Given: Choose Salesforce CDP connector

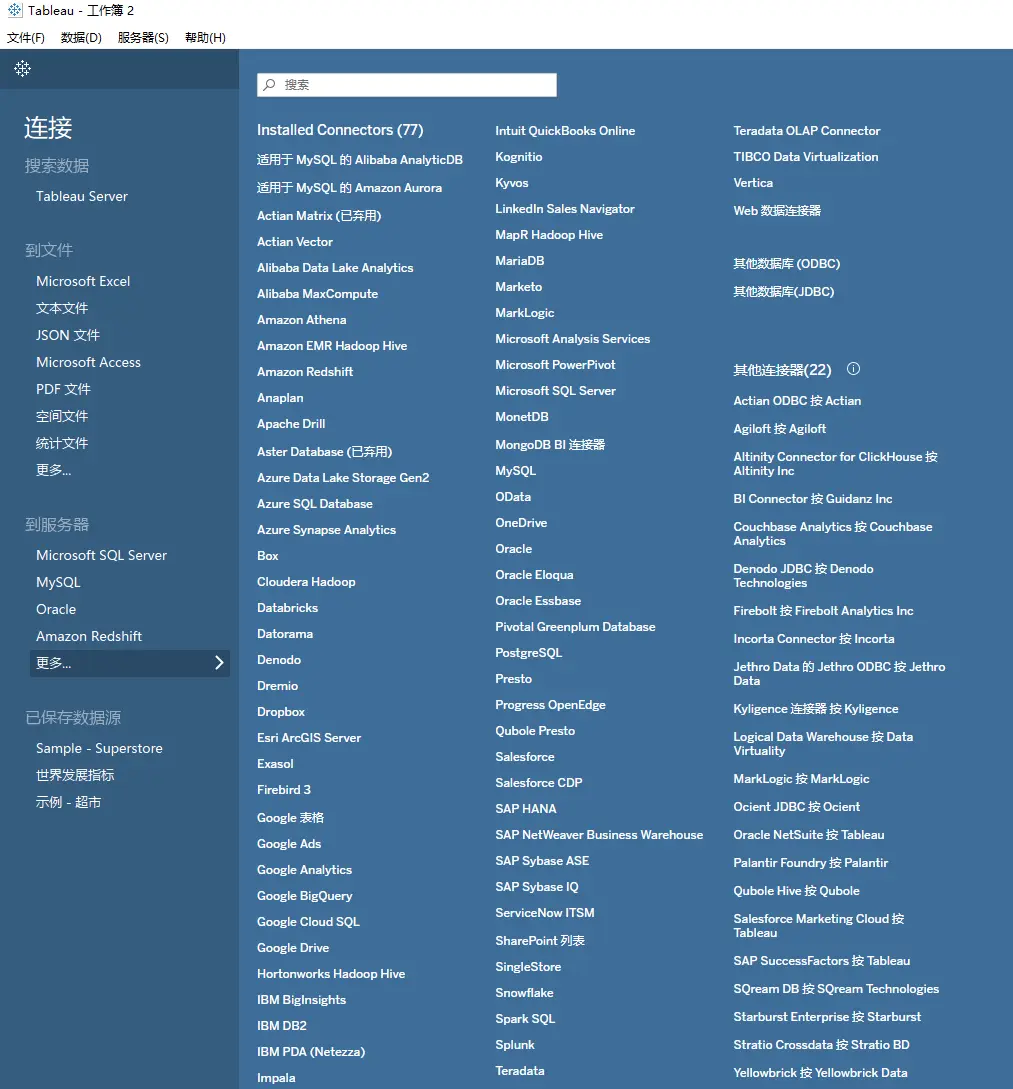Looking at the screenshot, I should click(539, 783).
